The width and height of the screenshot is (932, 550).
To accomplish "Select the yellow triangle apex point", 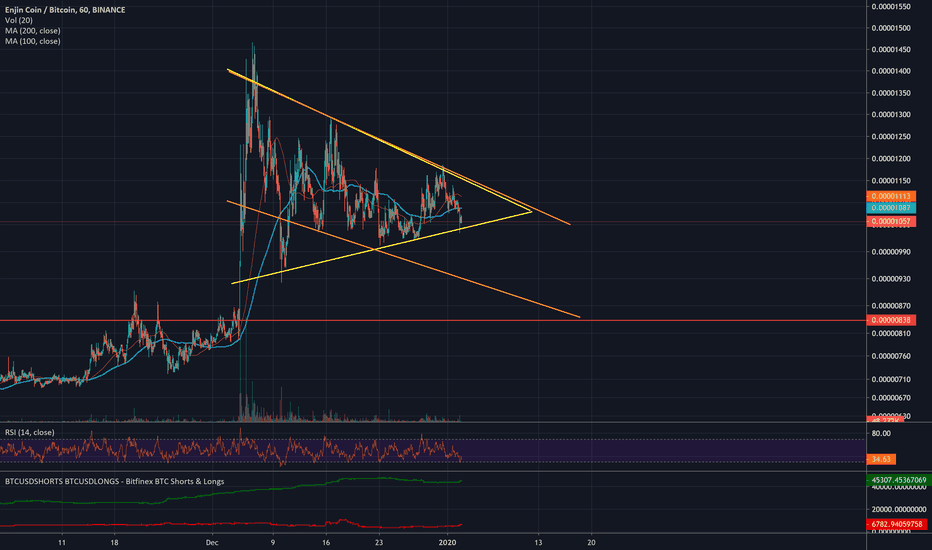I will coord(531,211).
